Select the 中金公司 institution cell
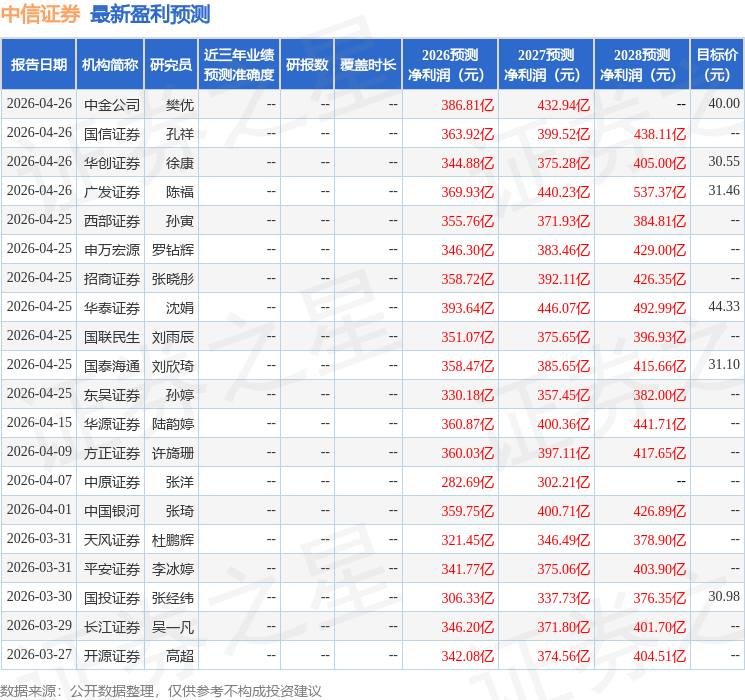The width and height of the screenshot is (745, 700). (112, 105)
